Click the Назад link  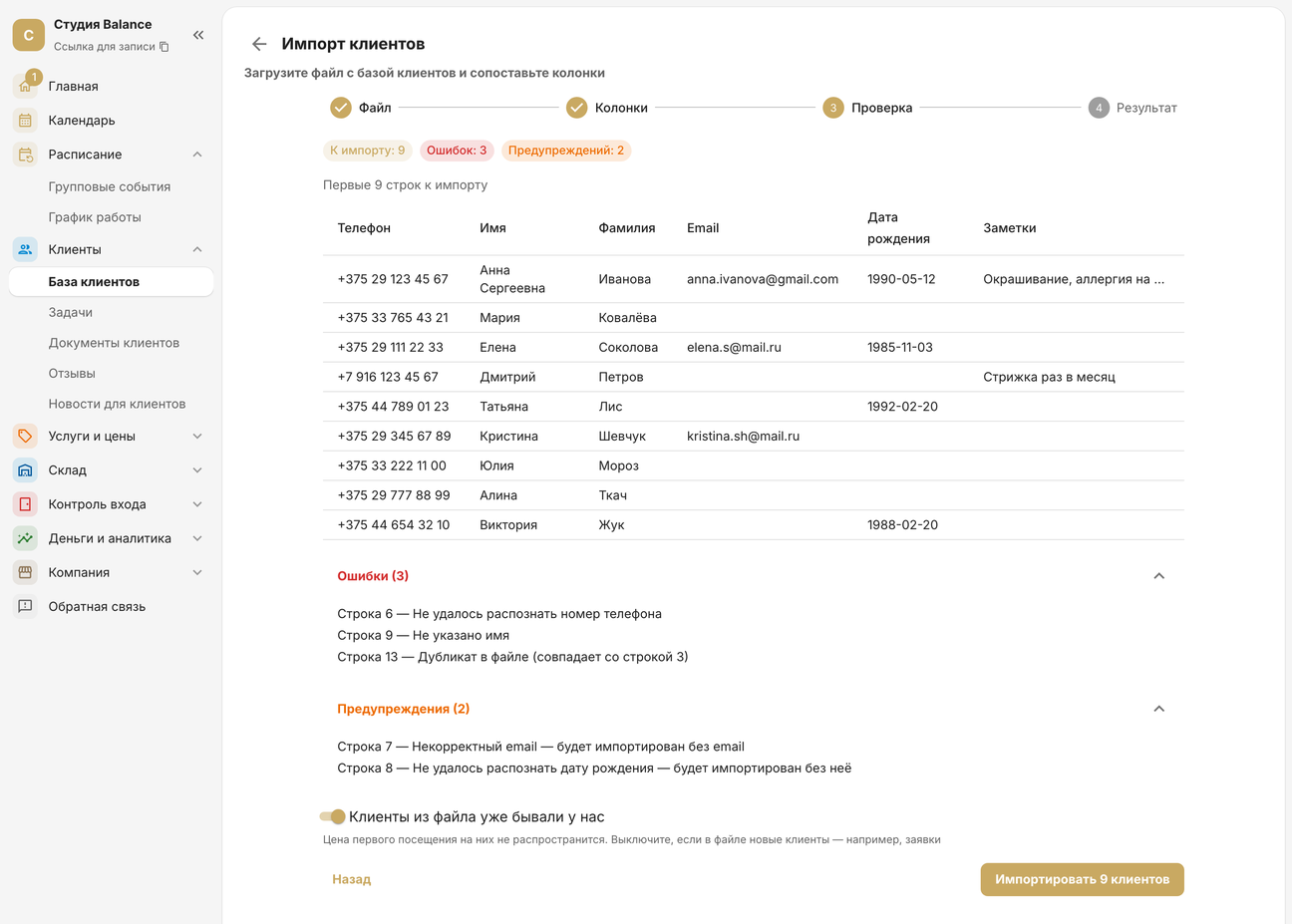tap(352, 879)
